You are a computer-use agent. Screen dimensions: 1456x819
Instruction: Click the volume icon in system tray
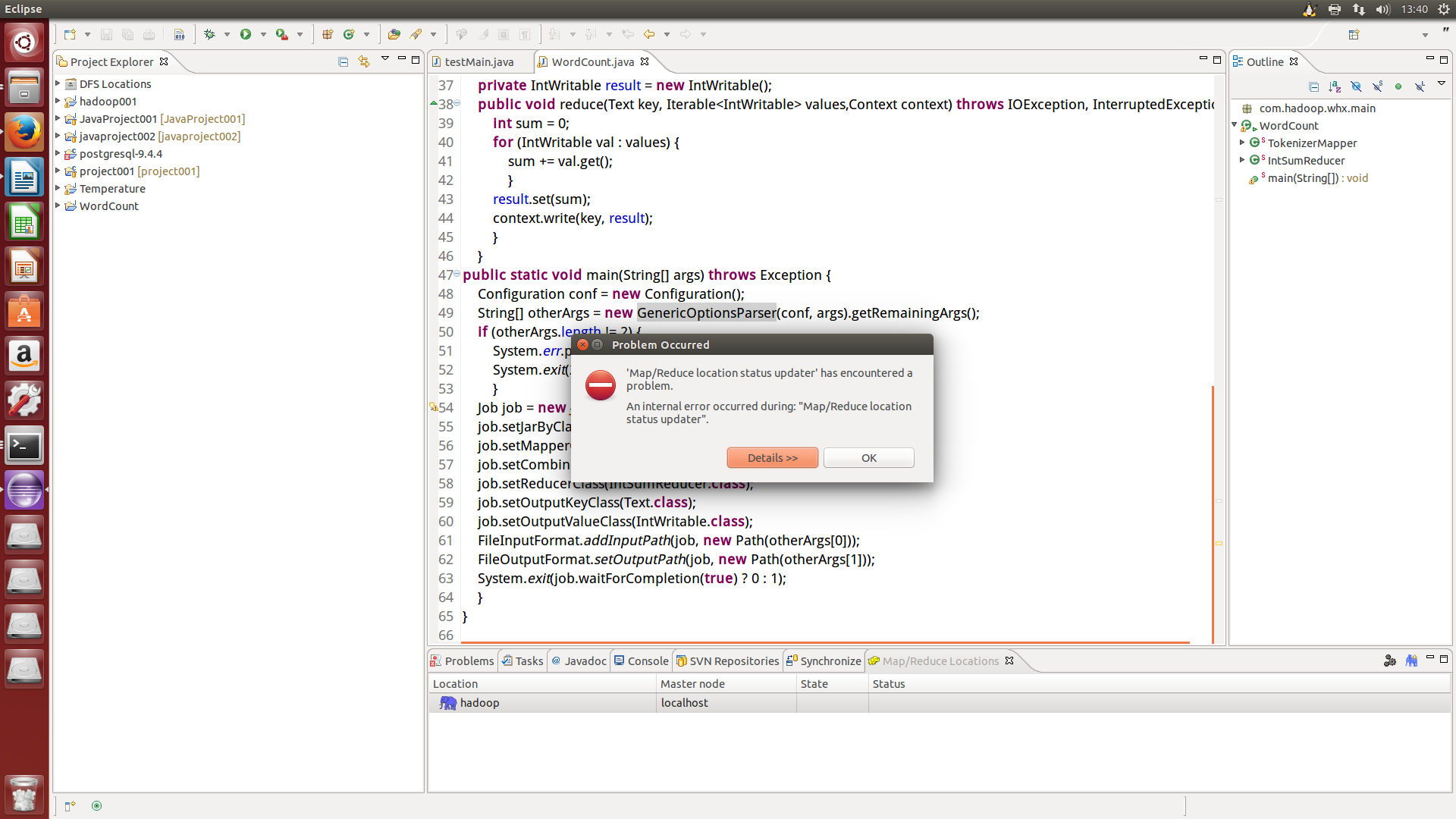pyautogui.click(x=1382, y=9)
